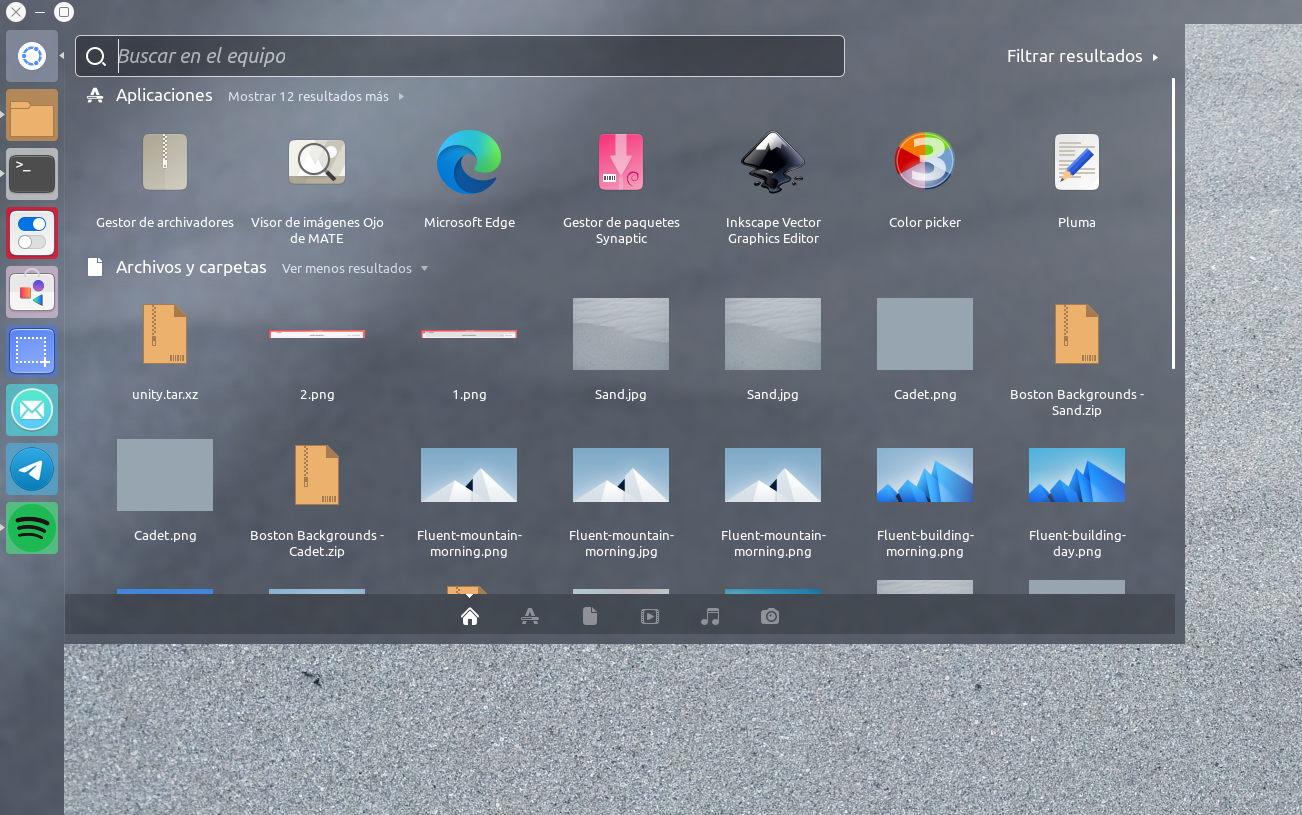Open the software store bag icon
The height and width of the screenshot is (815, 1302).
[x=32, y=292]
